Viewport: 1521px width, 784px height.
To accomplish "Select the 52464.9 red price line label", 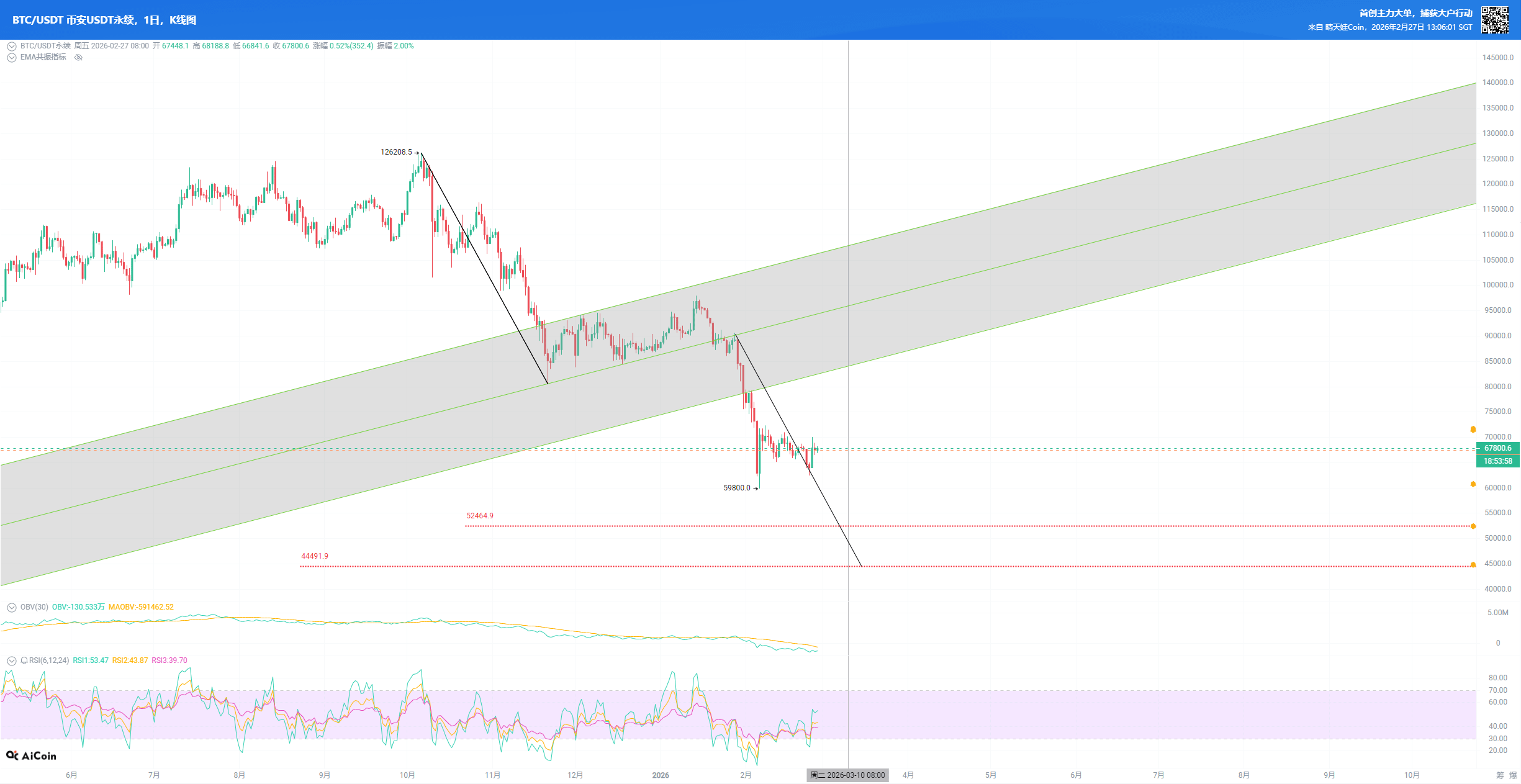I will pos(480,516).
